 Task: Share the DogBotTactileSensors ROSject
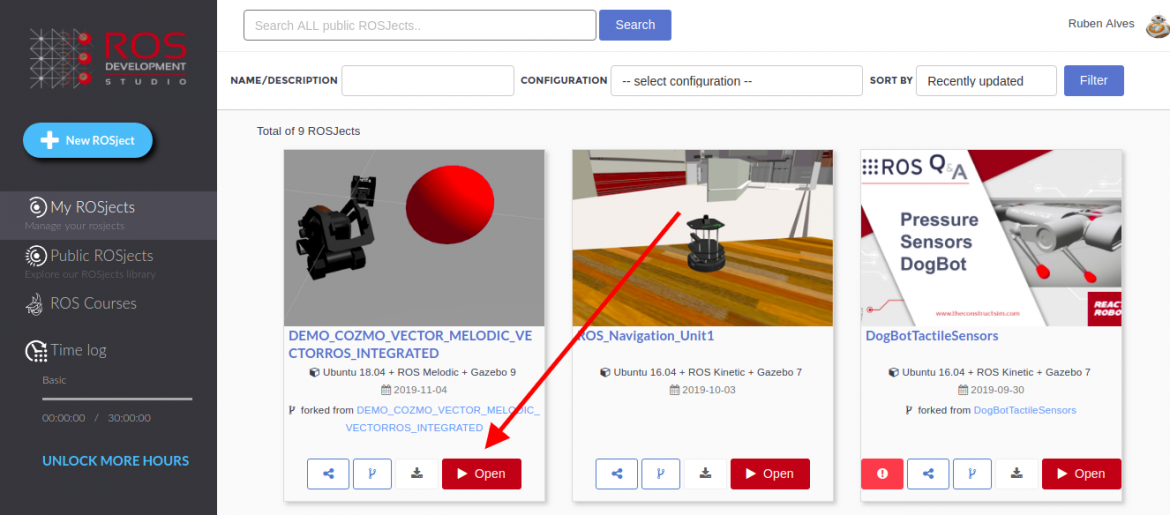pos(928,474)
